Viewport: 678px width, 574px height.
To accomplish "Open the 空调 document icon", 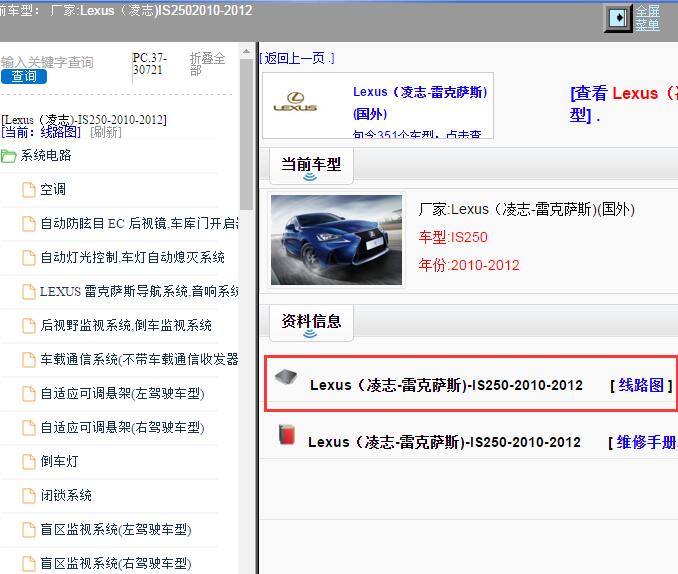I will click(29, 189).
